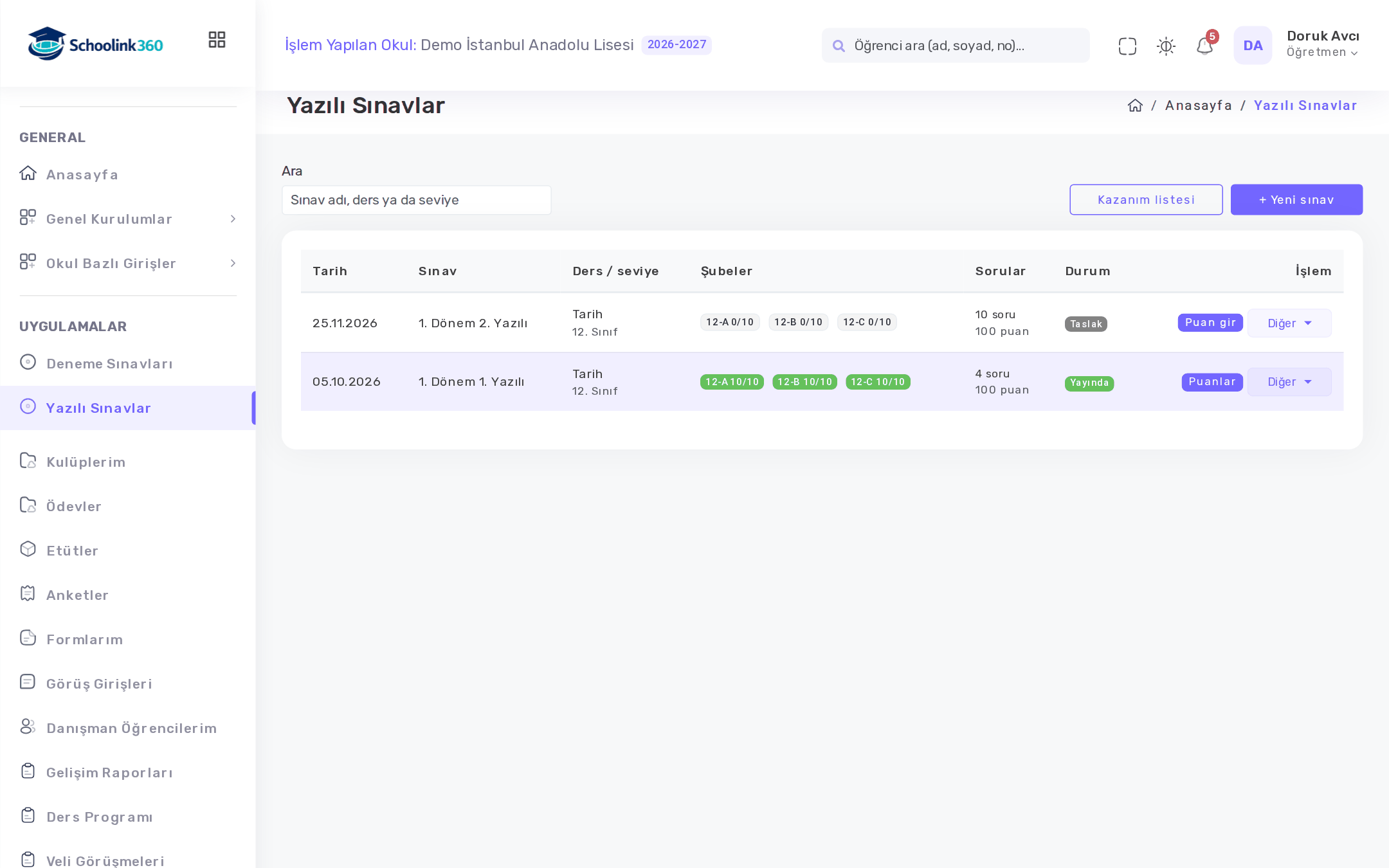The image size is (1389, 868).
Task: Enter fullscreen mode icon
Action: click(x=1127, y=46)
